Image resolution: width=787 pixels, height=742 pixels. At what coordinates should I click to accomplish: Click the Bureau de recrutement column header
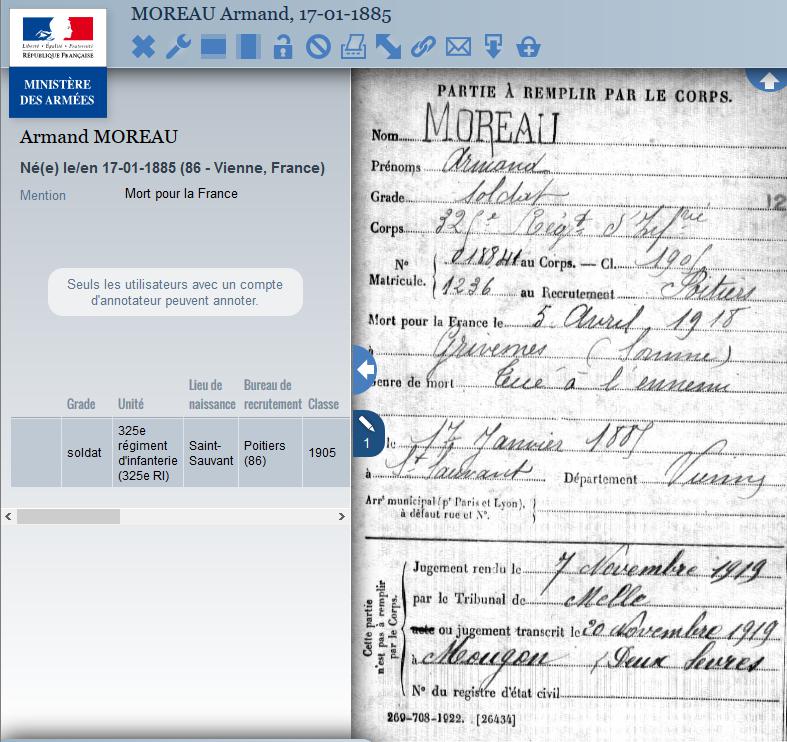(273, 395)
